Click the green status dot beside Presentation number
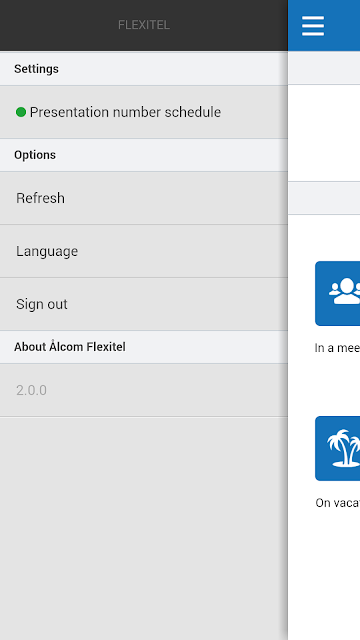This screenshot has width=360, height=640. pos(21,112)
